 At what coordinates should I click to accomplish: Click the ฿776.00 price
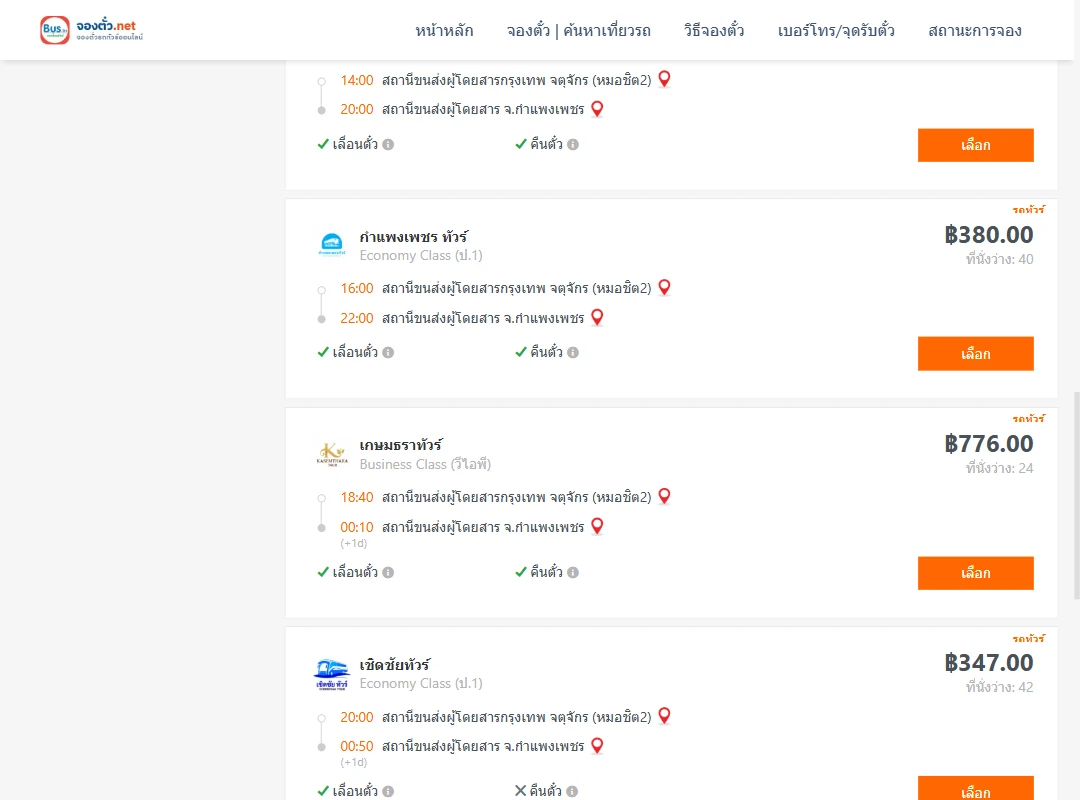pyautogui.click(x=988, y=444)
